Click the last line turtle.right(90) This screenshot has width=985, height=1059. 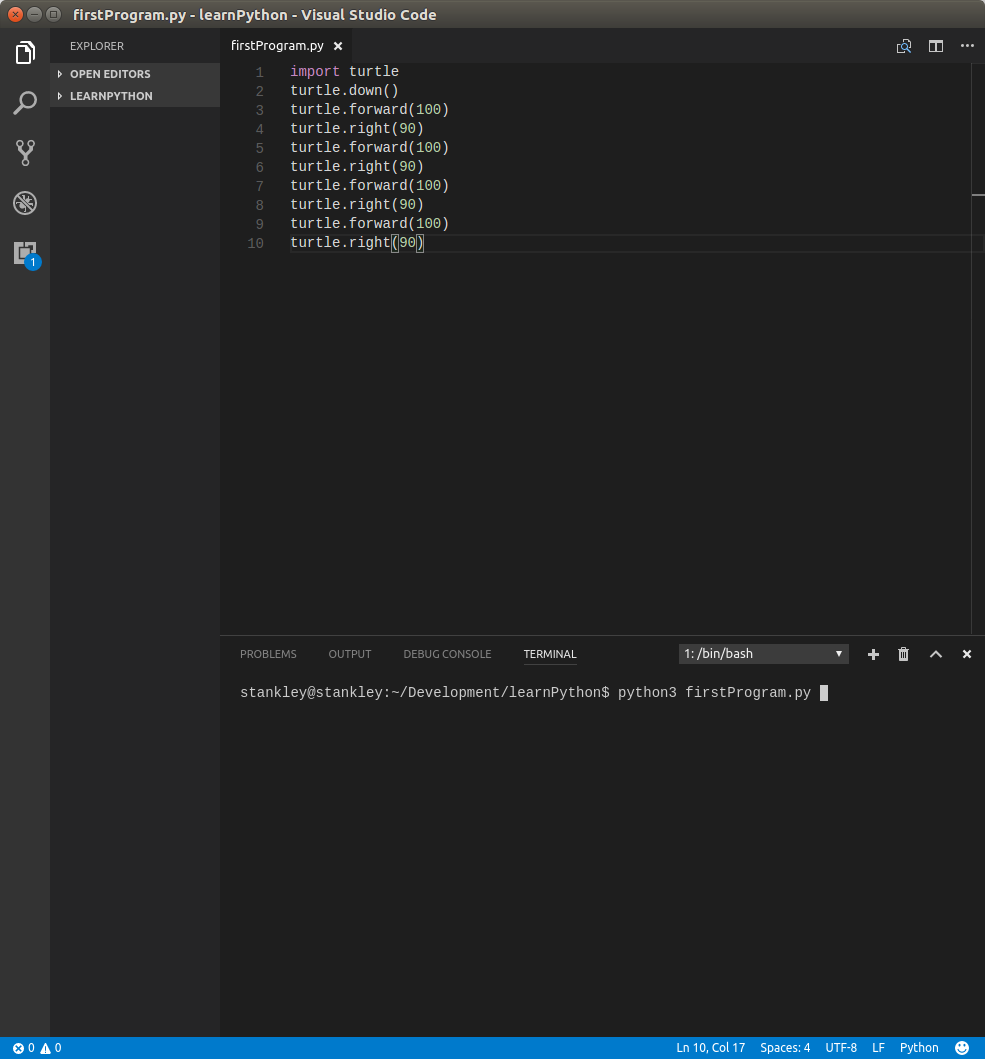point(357,242)
